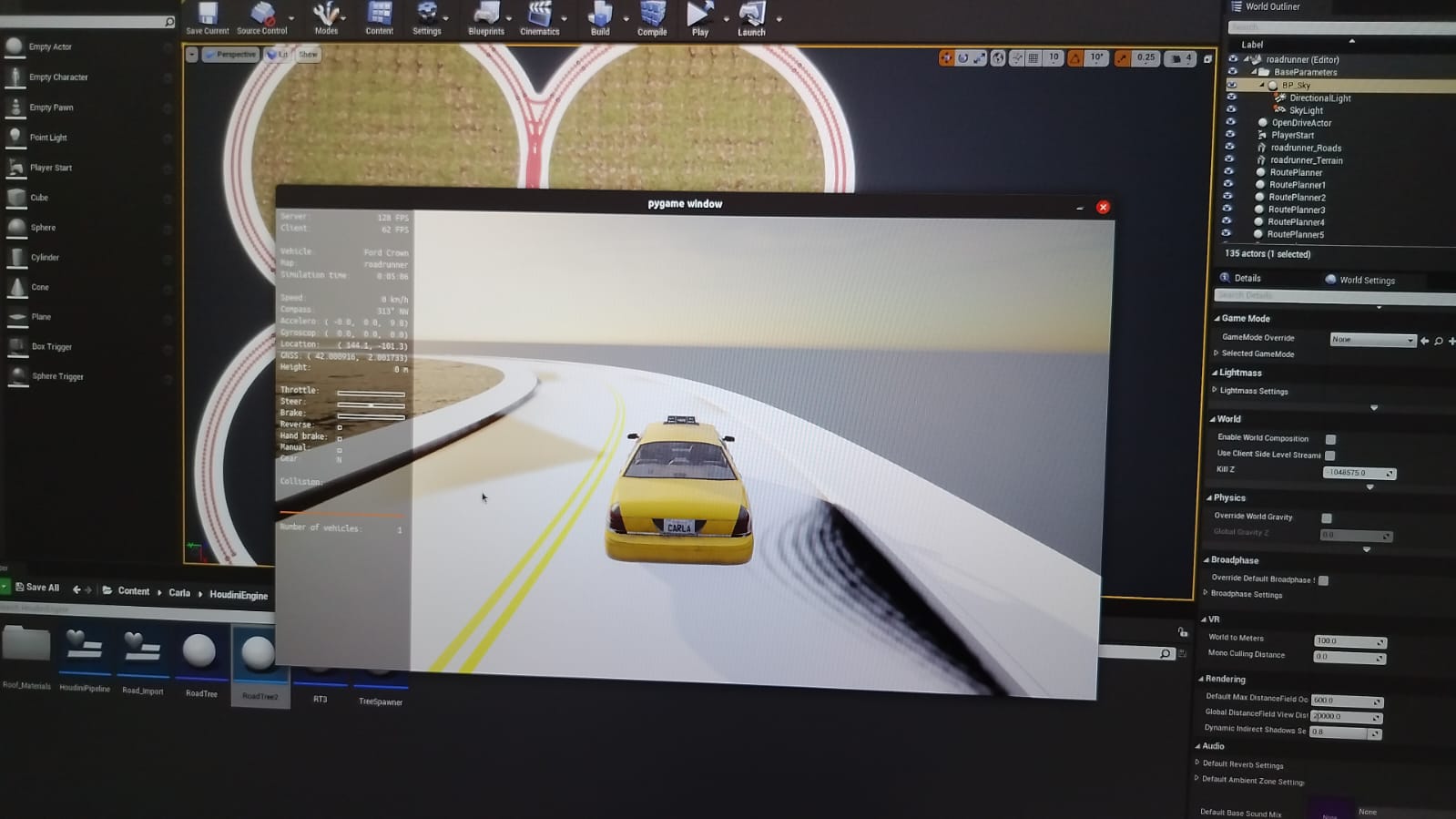The width and height of the screenshot is (1456, 819).
Task: Switch to the Details tab
Action: click(x=1247, y=278)
